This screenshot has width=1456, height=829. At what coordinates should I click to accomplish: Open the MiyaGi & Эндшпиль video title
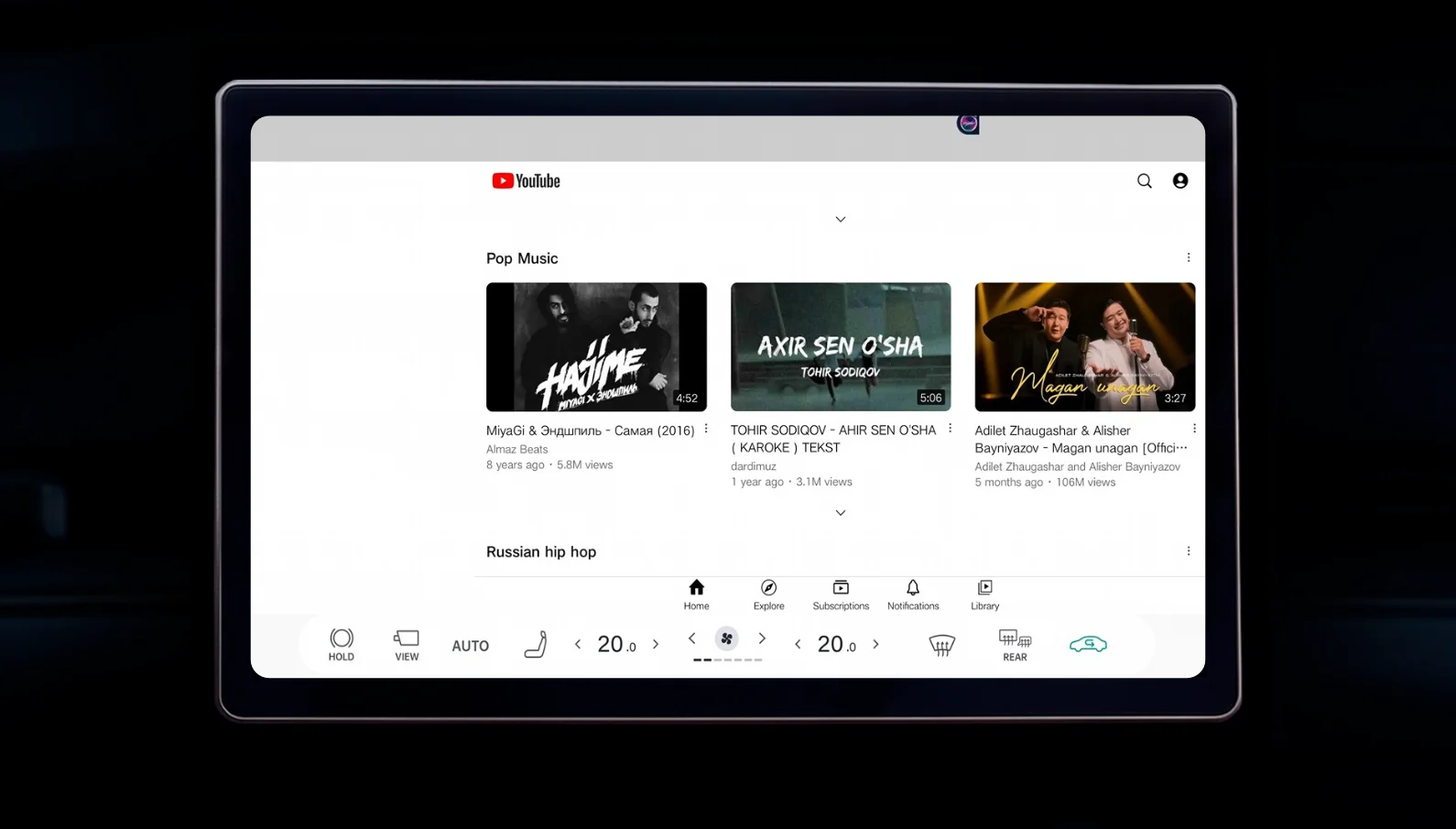[x=591, y=431]
